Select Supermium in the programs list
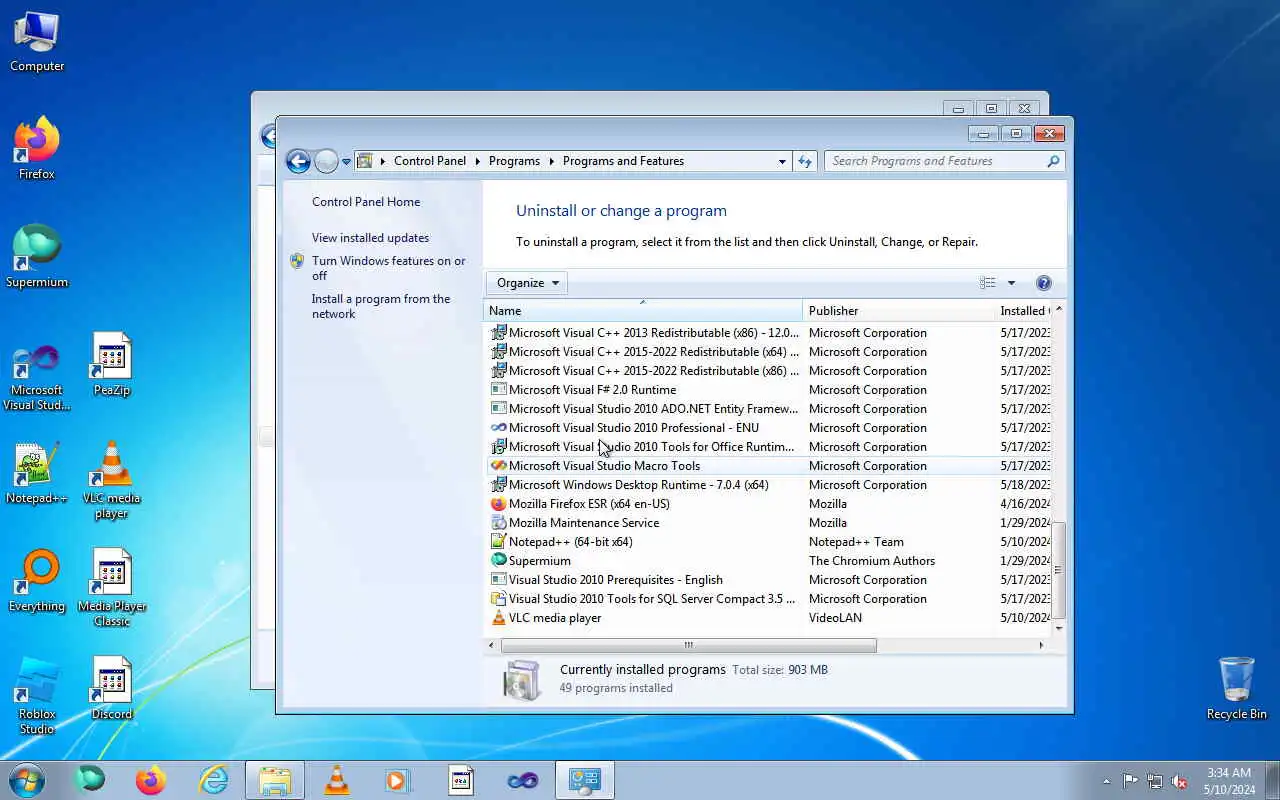The height and width of the screenshot is (800, 1280). click(x=770, y=561)
